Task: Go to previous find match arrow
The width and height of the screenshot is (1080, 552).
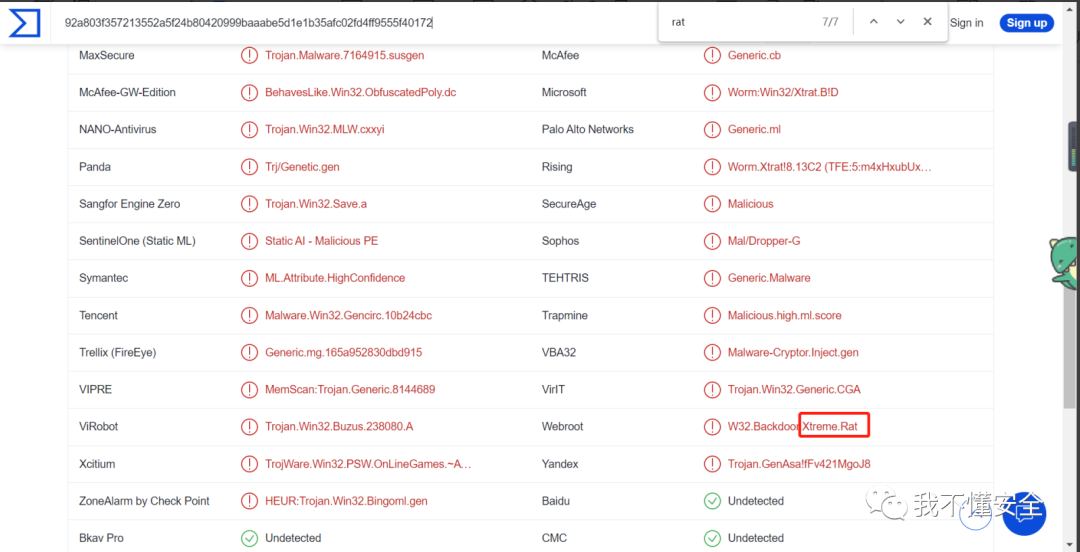Action: click(873, 22)
